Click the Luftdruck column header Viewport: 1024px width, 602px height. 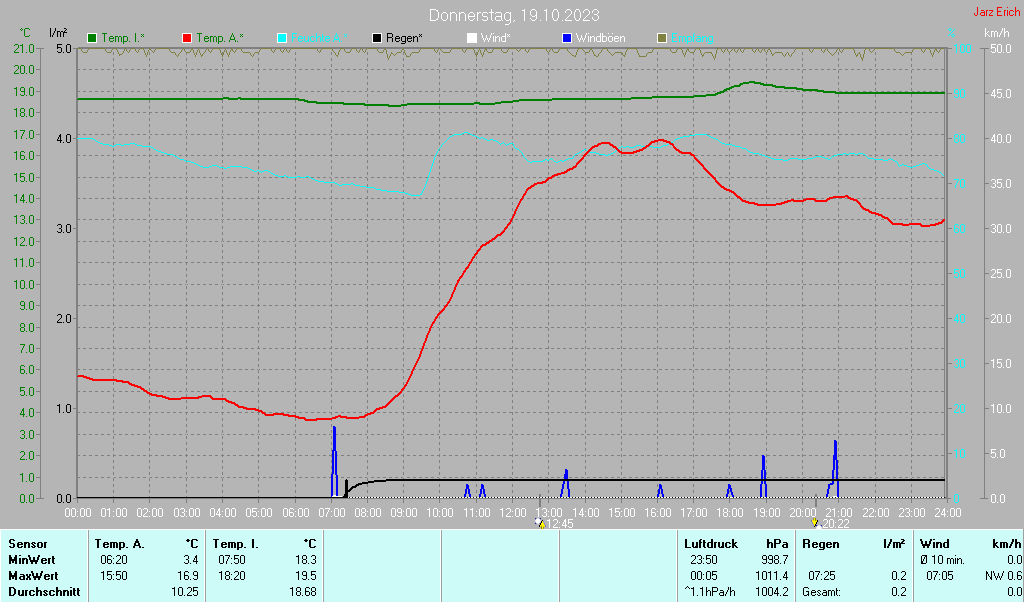pyautogui.click(x=711, y=544)
